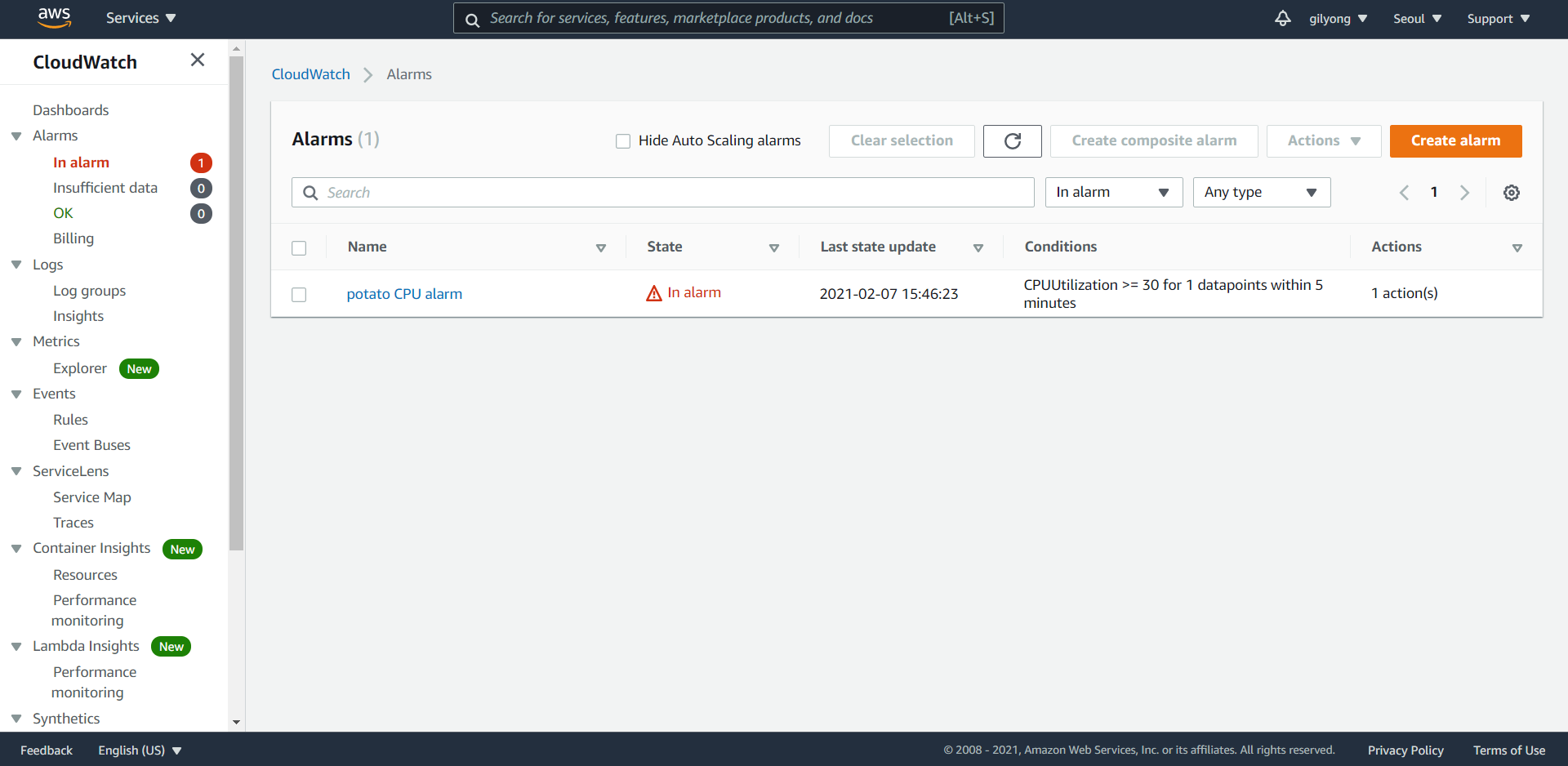Open Dashboards in the sidebar
The height and width of the screenshot is (766, 1568).
[x=71, y=110]
